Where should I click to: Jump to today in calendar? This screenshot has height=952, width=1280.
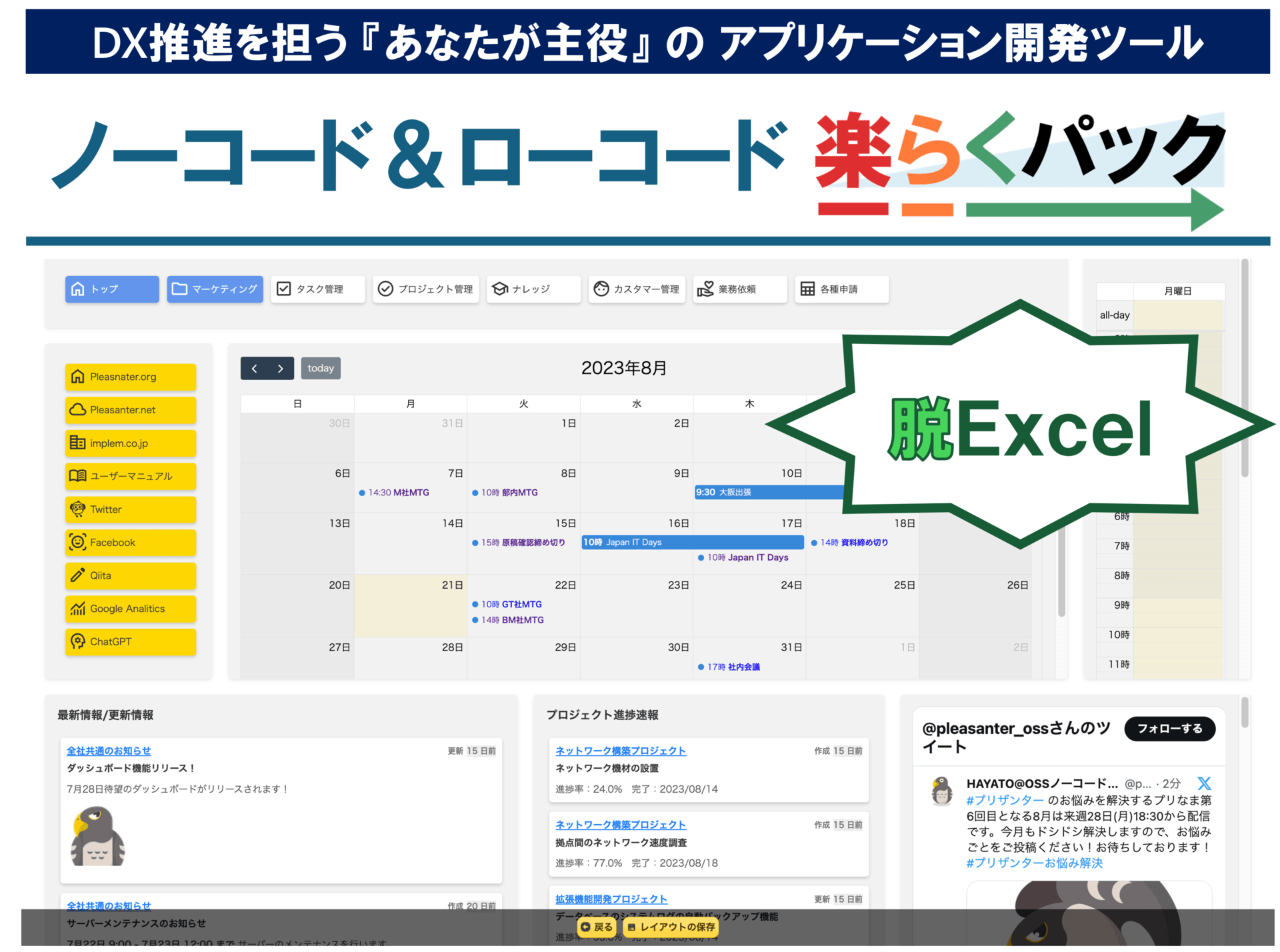(321, 368)
